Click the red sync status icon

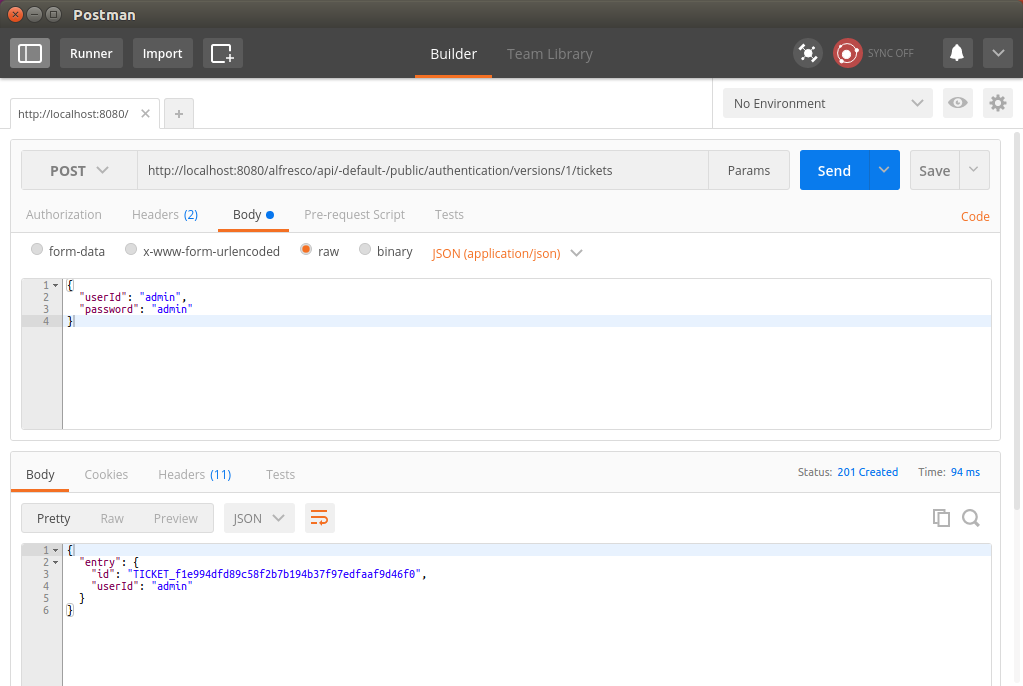[847, 53]
